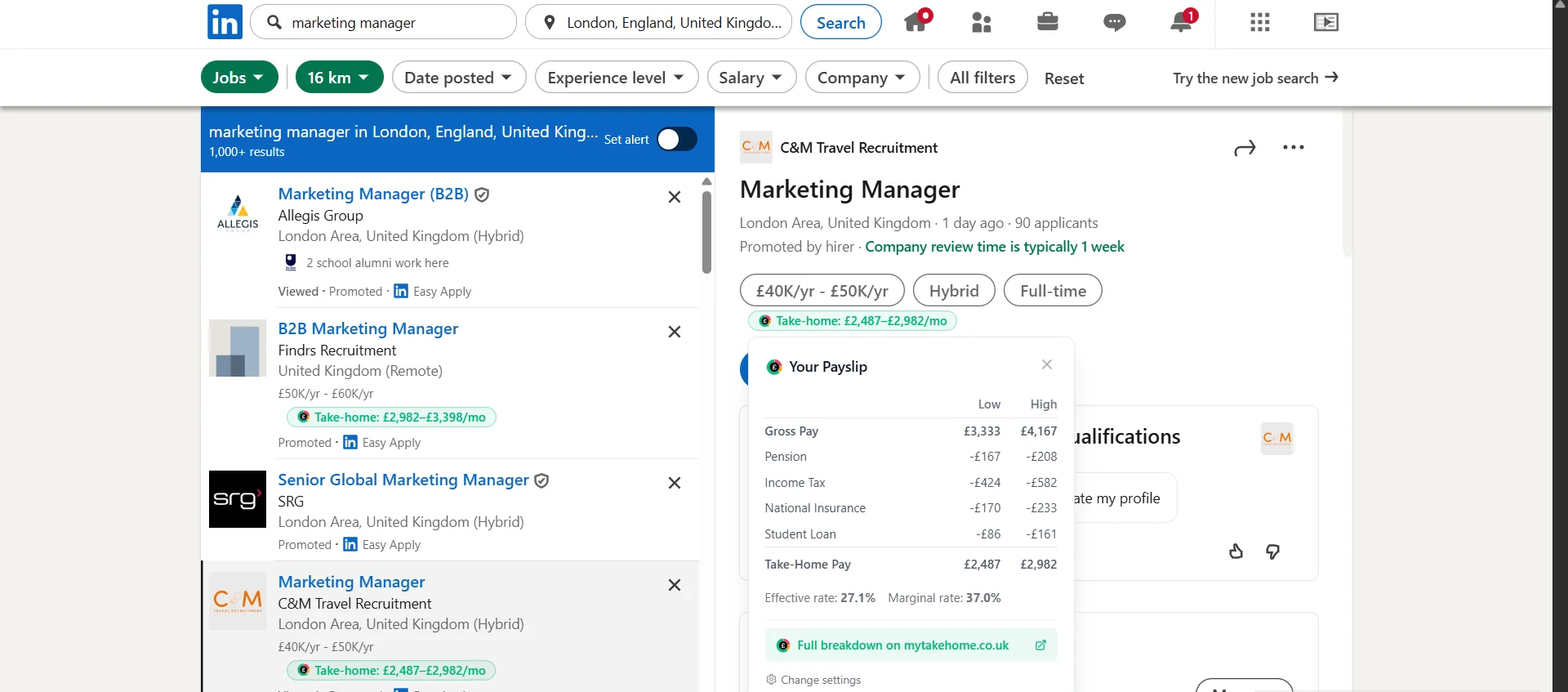Share this job via arrow icon
This screenshot has height=692, width=1568.
pyautogui.click(x=1245, y=148)
